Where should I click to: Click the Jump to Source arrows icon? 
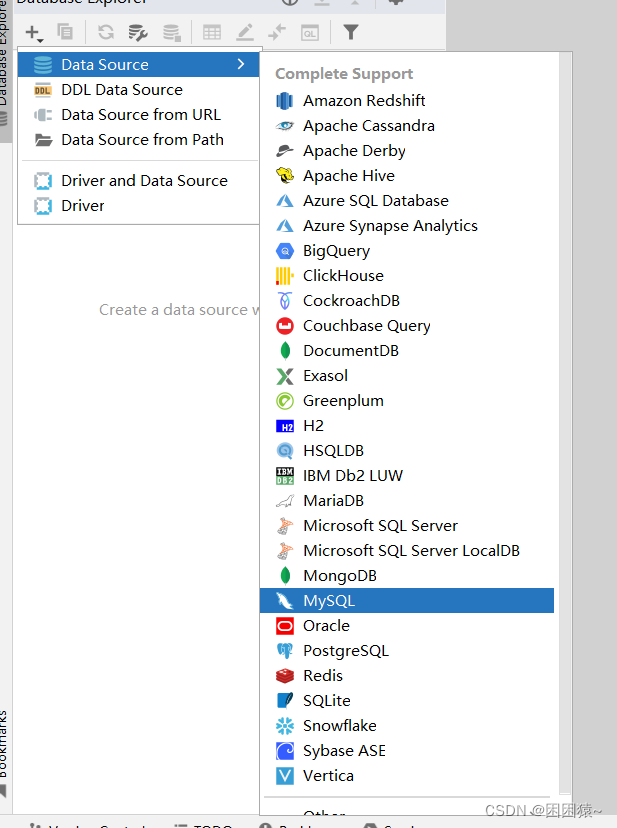coord(277,32)
